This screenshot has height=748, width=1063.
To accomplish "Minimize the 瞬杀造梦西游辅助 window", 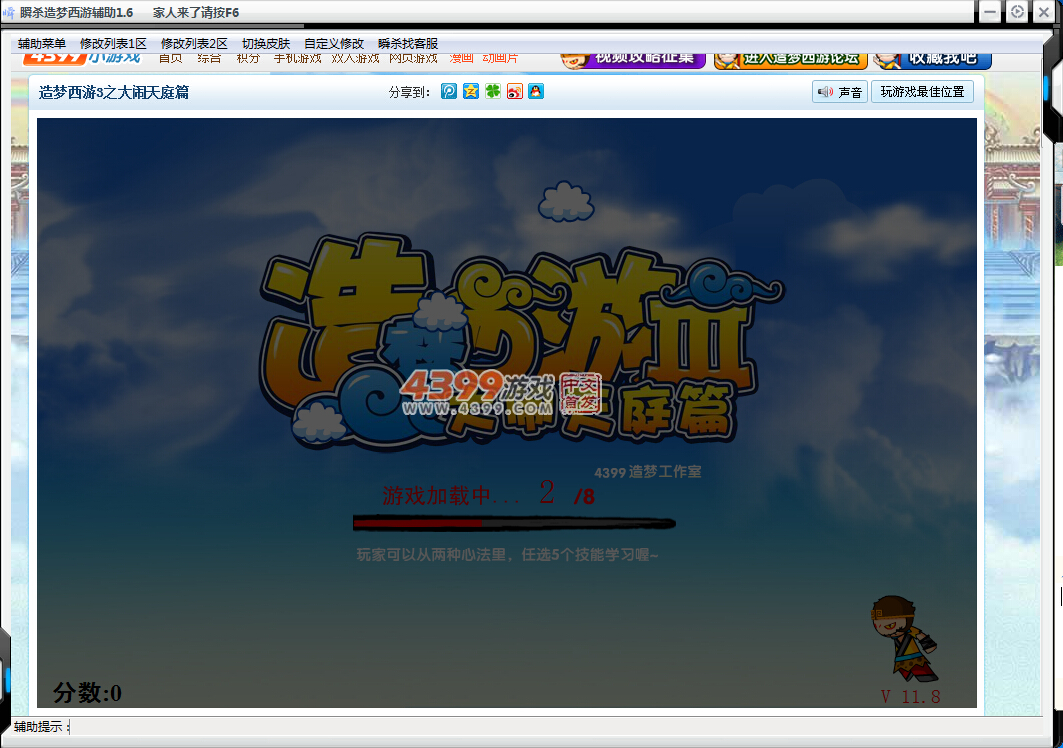I will (x=990, y=12).
